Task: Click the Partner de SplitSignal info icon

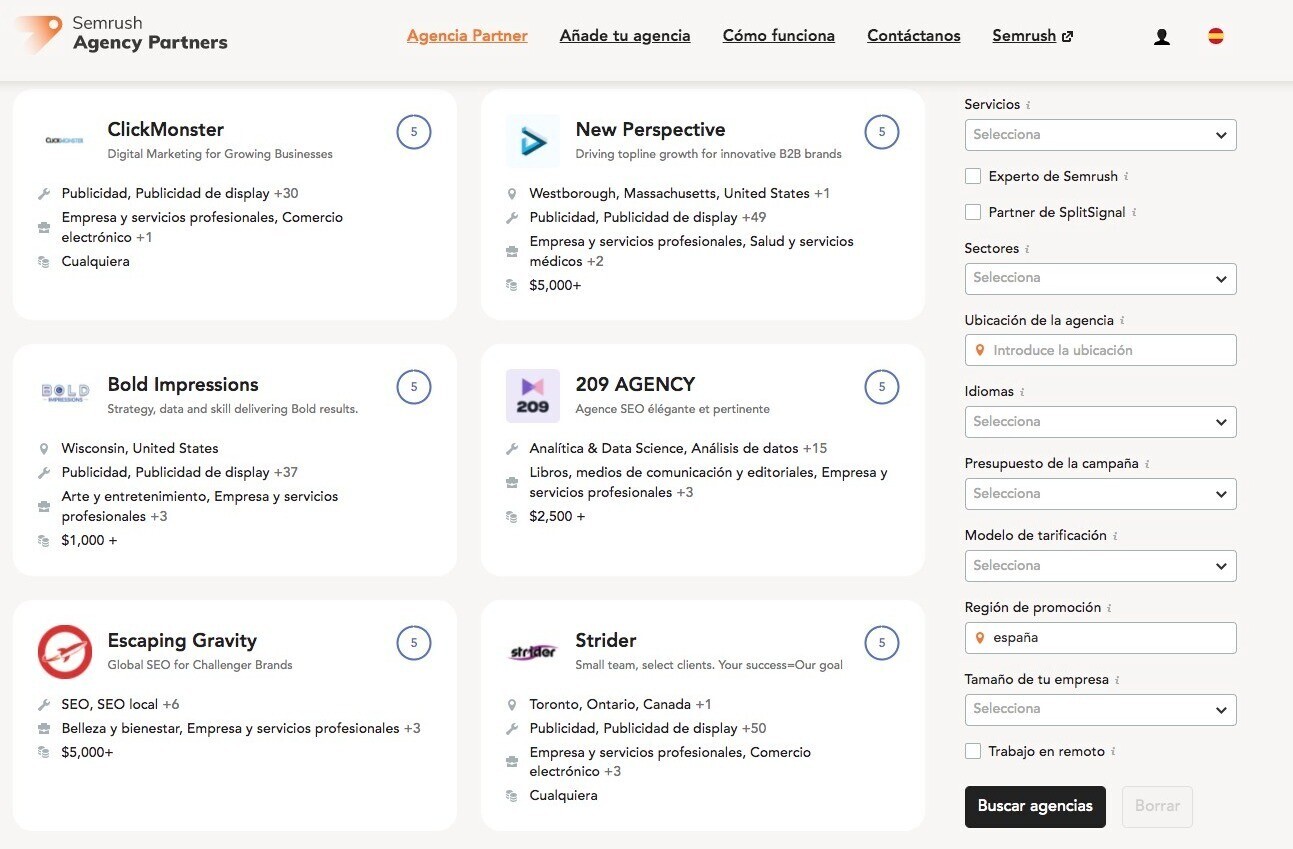Action: pos(1134,213)
